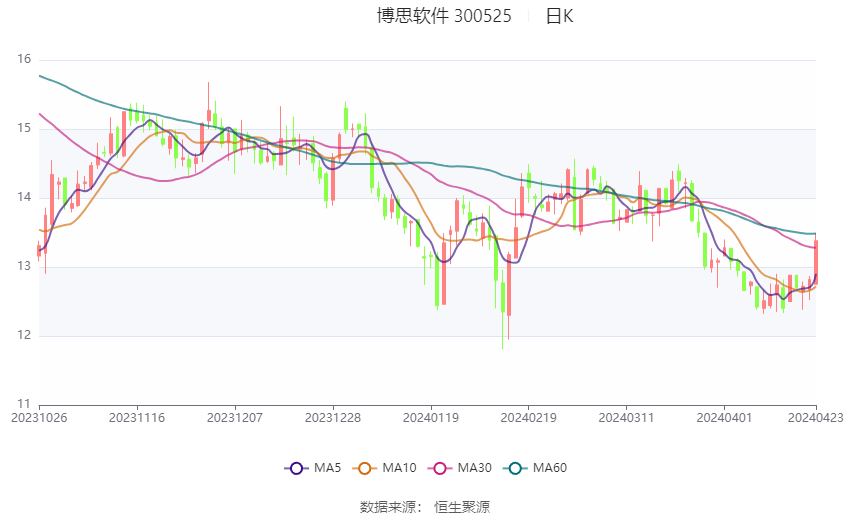
Task: Click the chart title 博思软件 300525
Action: click(444, 16)
